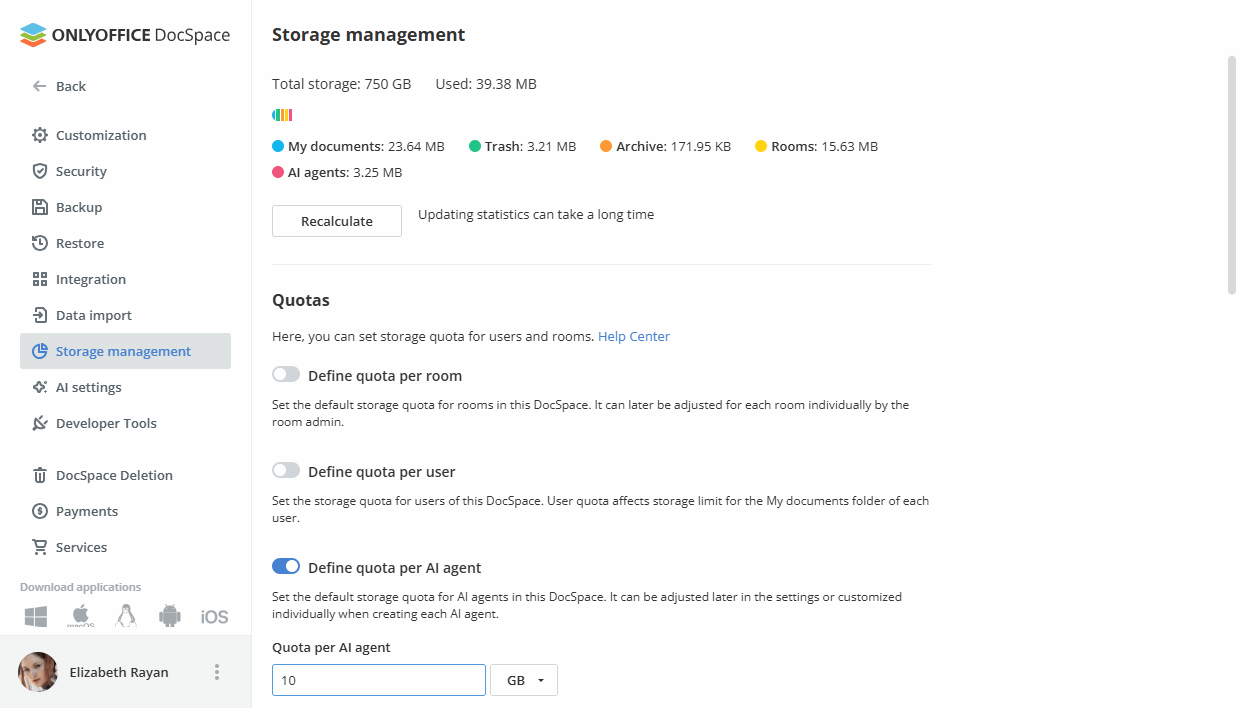Click the storage usage bar
Screen dimensions: 1240x708
coord(283,114)
